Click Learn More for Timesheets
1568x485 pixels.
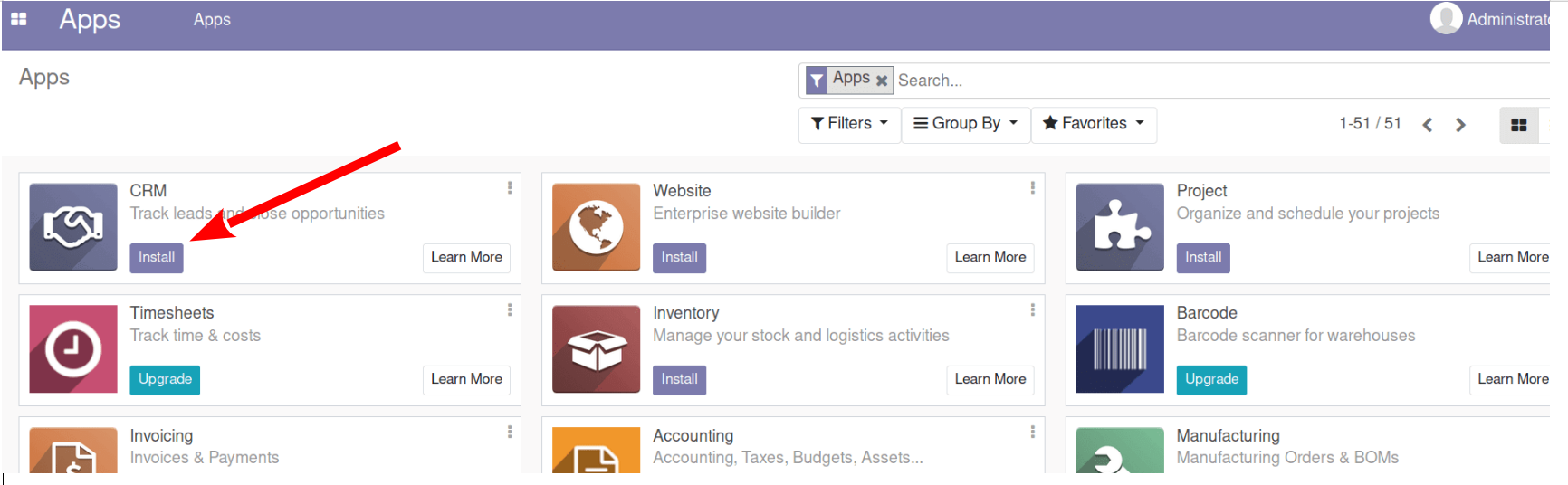point(466,380)
